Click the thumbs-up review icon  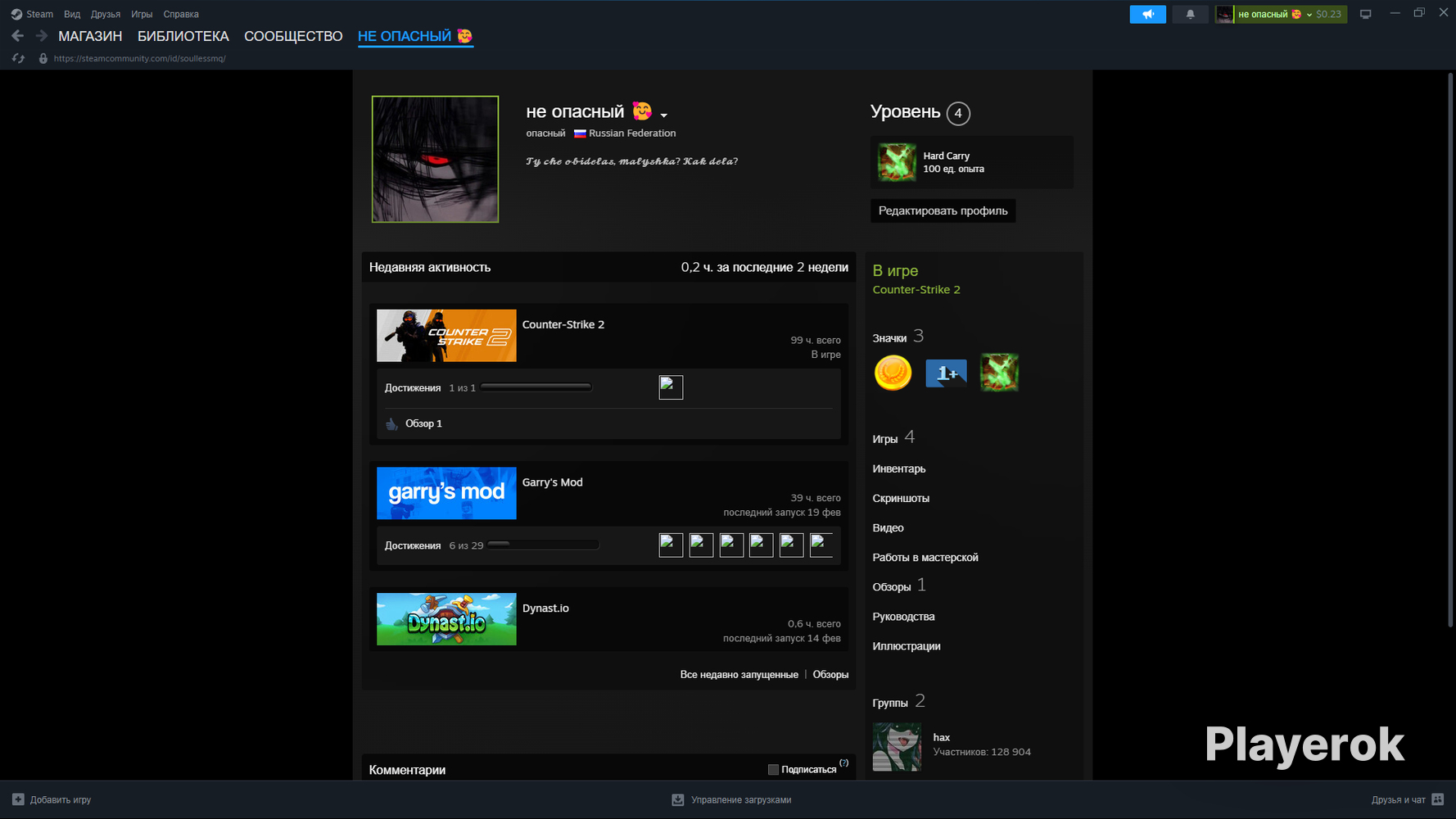point(391,423)
